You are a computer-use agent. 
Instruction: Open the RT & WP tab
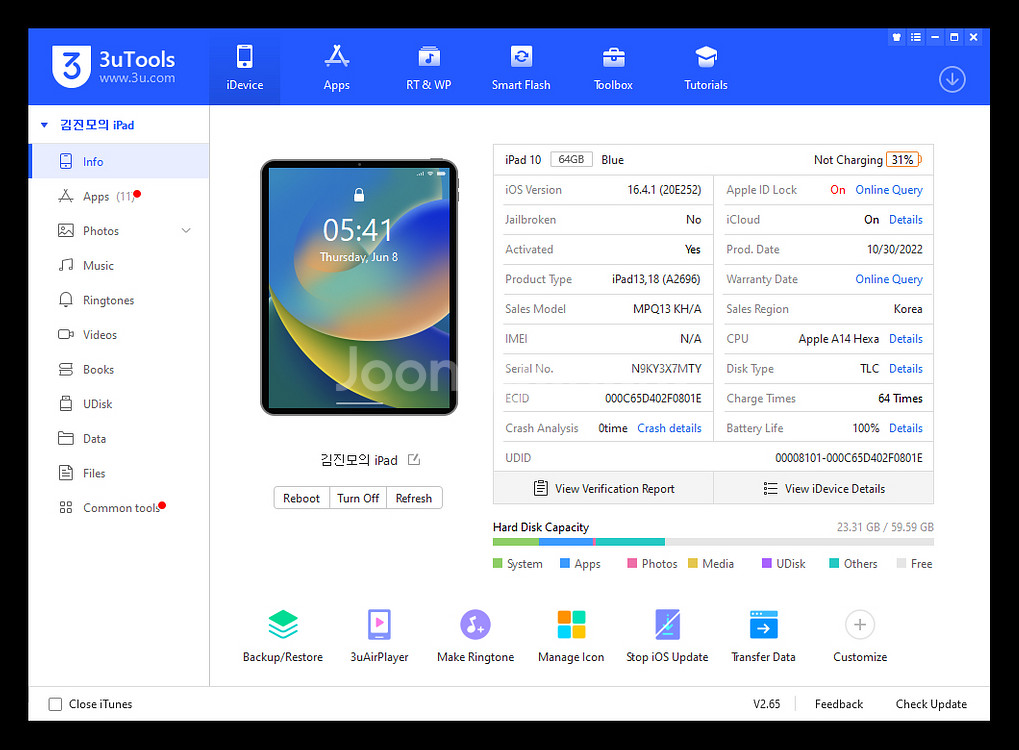click(x=428, y=68)
